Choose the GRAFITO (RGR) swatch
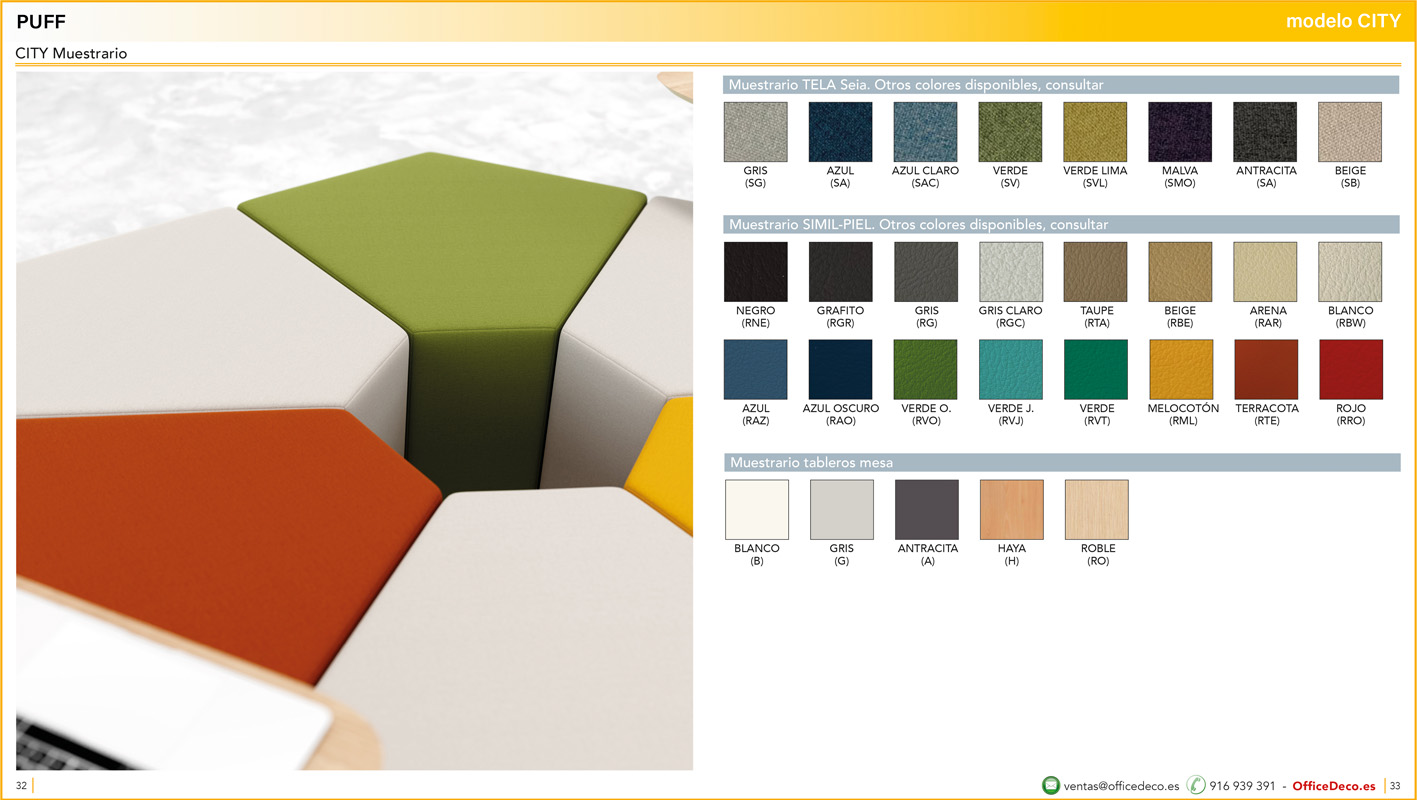Image resolution: width=1417 pixels, height=800 pixels. (x=840, y=272)
